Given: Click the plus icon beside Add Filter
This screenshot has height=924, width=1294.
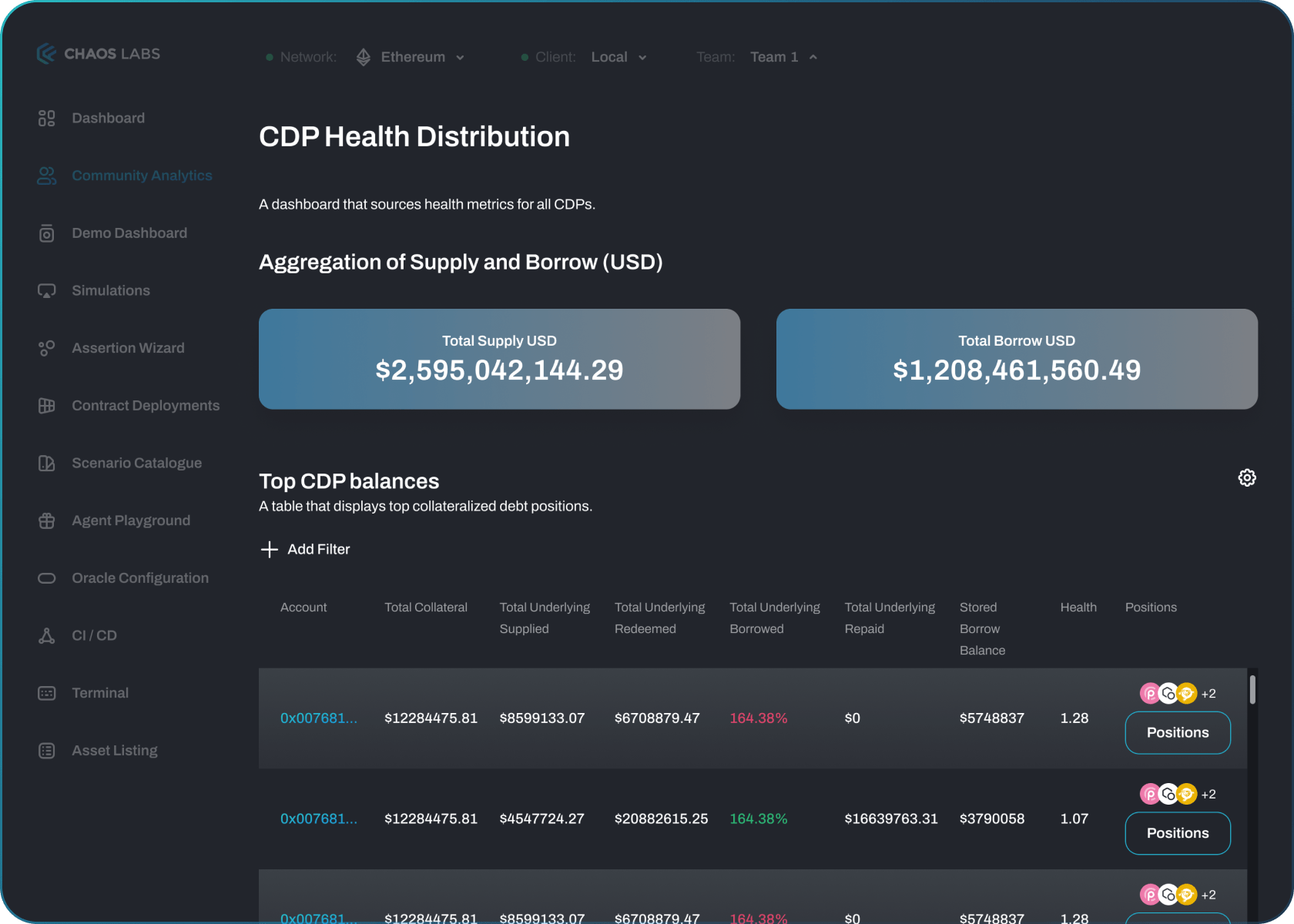Looking at the screenshot, I should pos(269,549).
